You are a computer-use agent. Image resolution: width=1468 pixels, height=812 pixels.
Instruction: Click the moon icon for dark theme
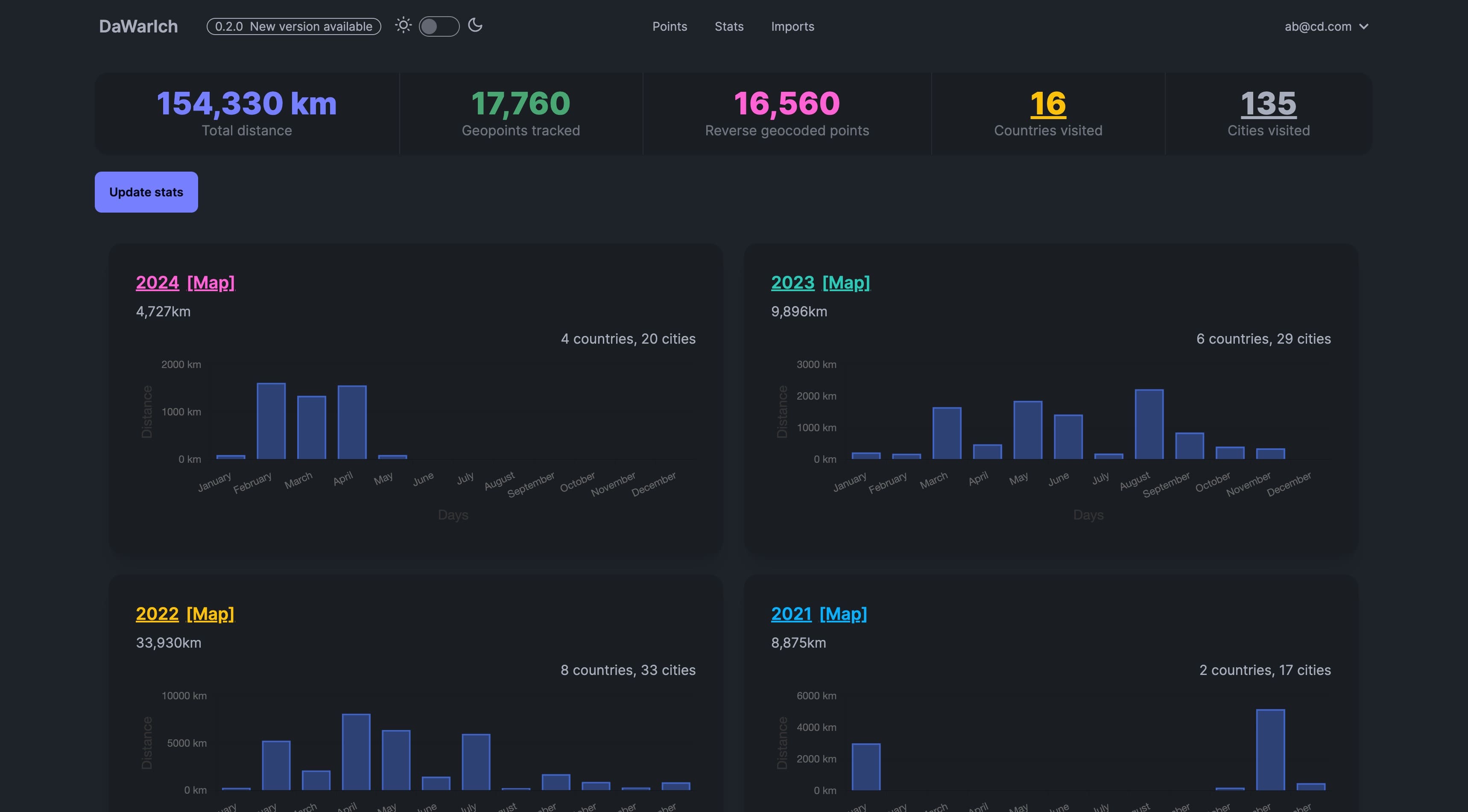[476, 26]
